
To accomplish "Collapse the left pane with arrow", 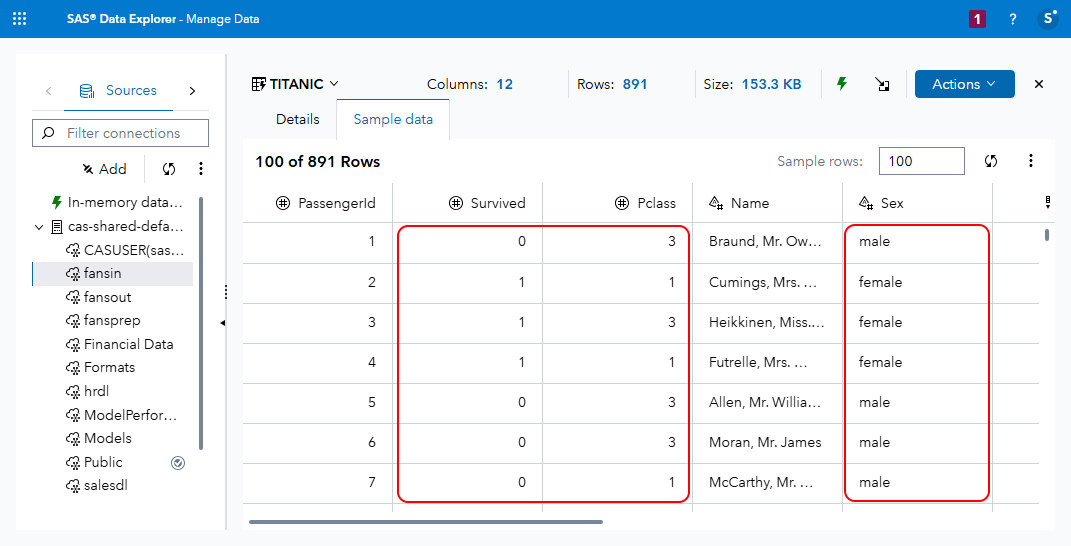I will (223, 323).
